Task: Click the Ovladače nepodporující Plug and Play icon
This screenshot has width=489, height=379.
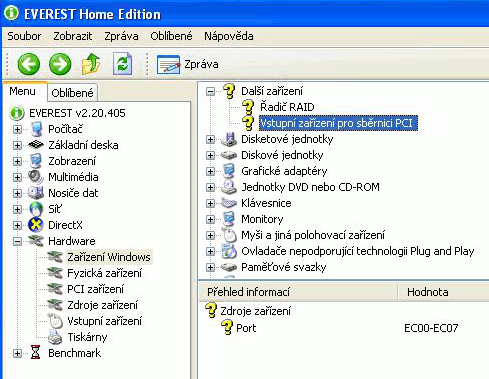Action: [x=229, y=251]
